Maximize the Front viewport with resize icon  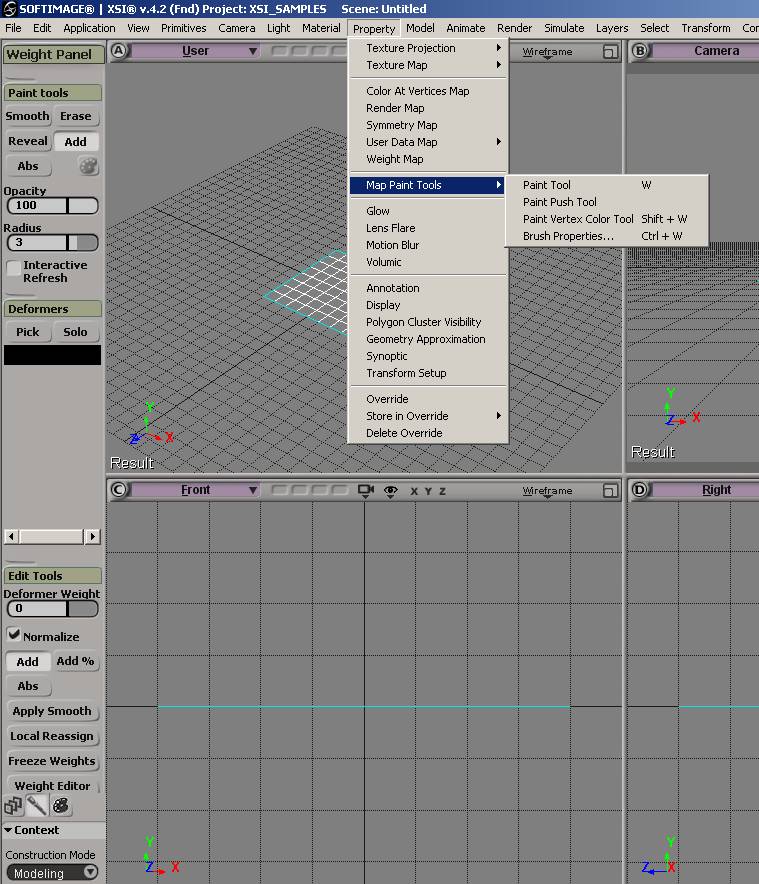tap(610, 490)
